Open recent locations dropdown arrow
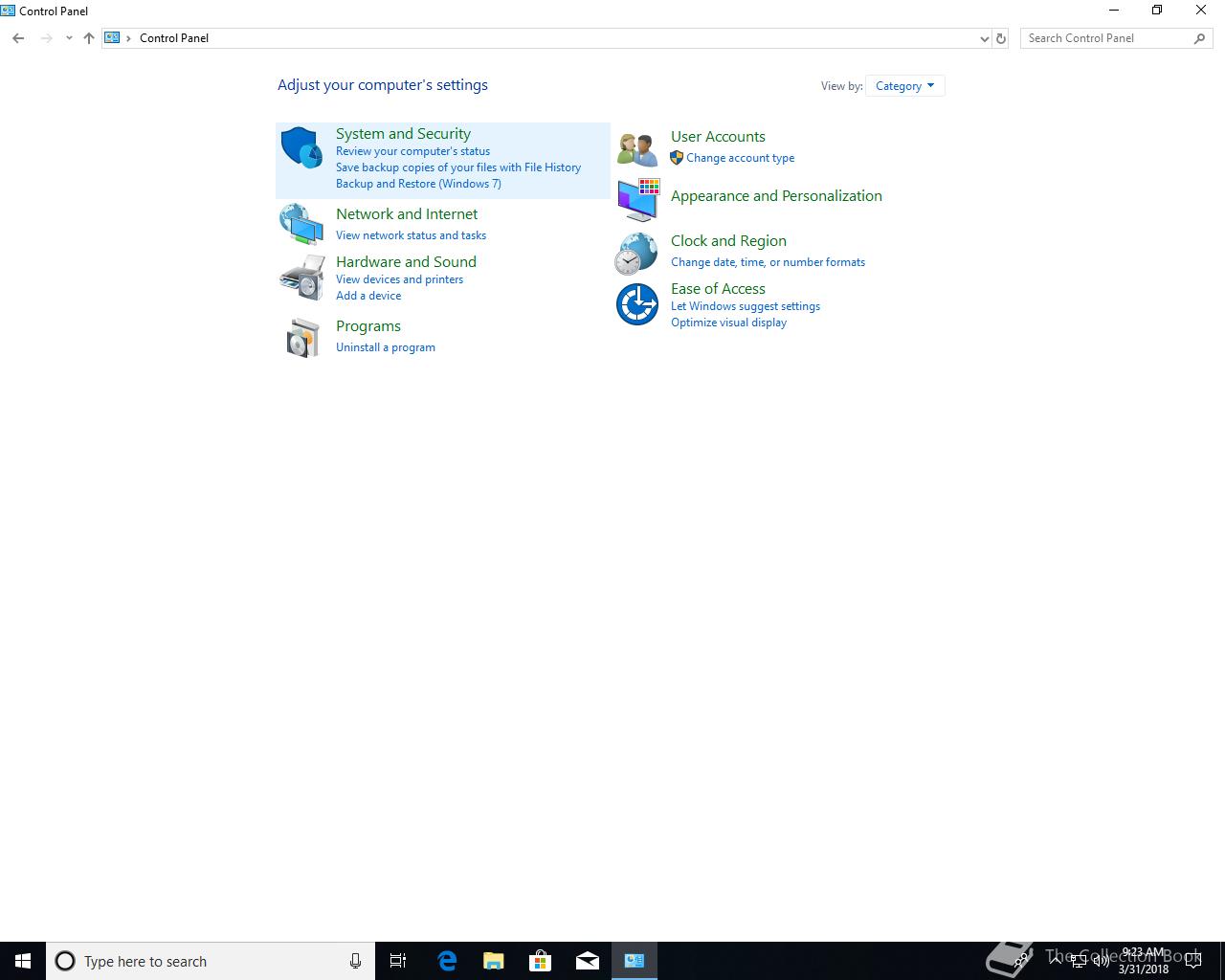The width and height of the screenshot is (1225, 980). tap(69, 38)
